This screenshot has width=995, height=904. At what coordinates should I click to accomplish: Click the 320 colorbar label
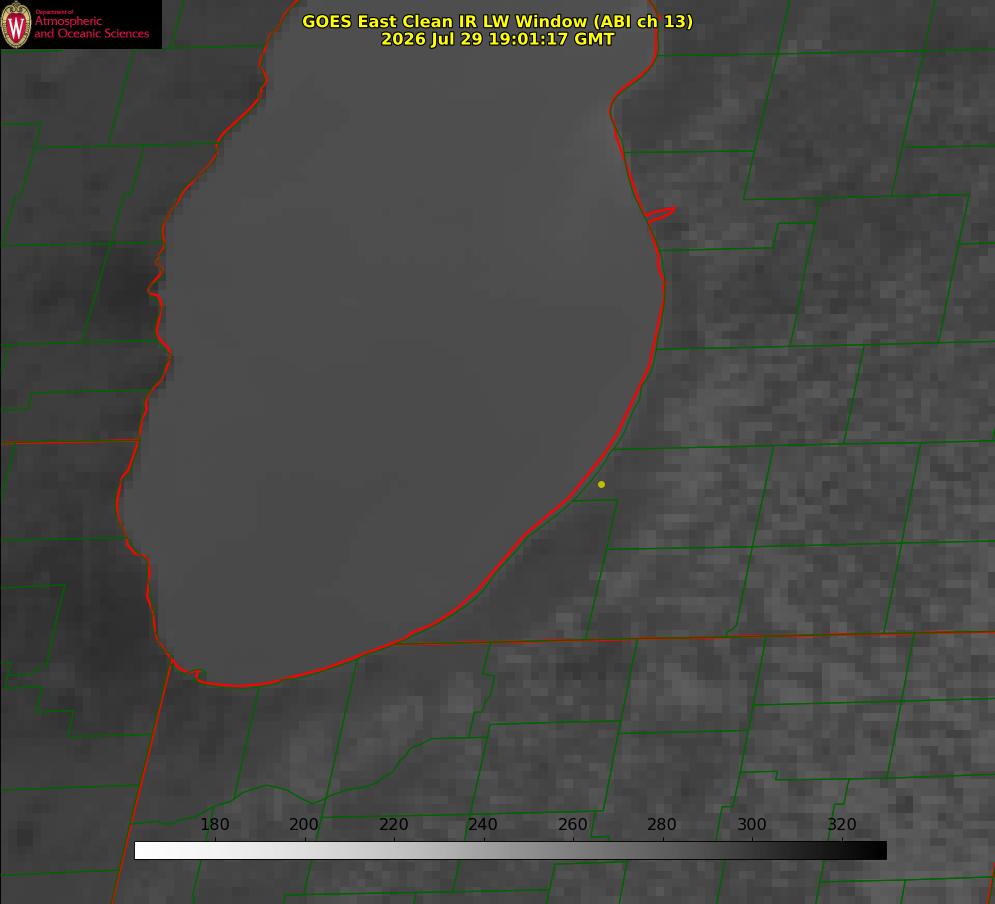(x=842, y=824)
